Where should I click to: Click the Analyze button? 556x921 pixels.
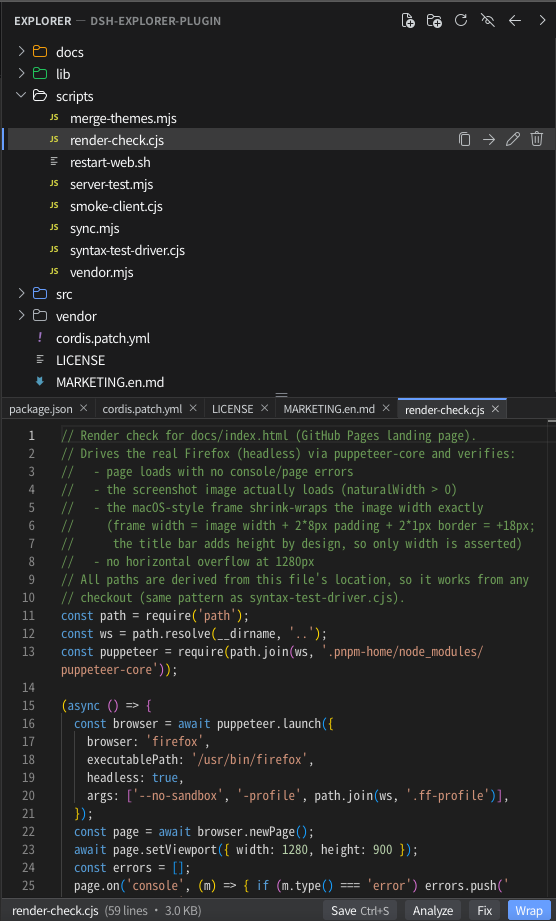[x=433, y=910]
